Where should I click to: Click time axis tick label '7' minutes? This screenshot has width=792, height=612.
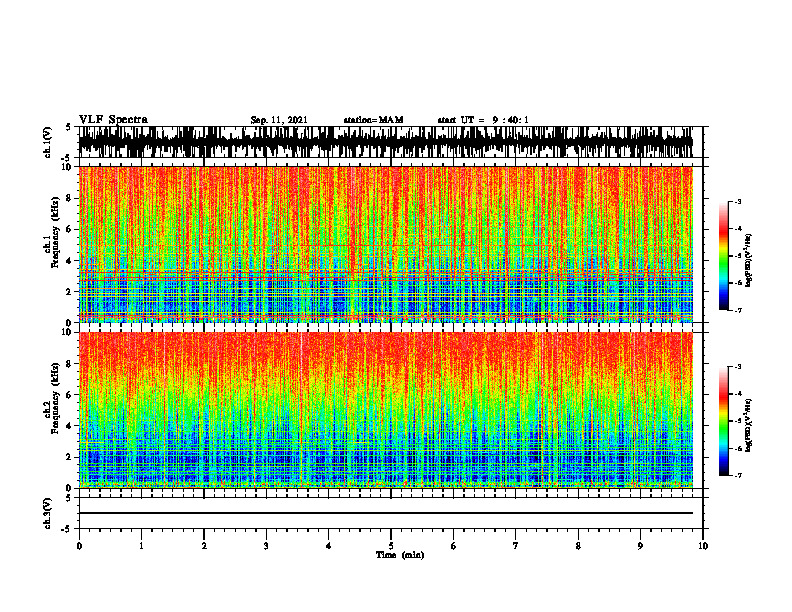516,546
